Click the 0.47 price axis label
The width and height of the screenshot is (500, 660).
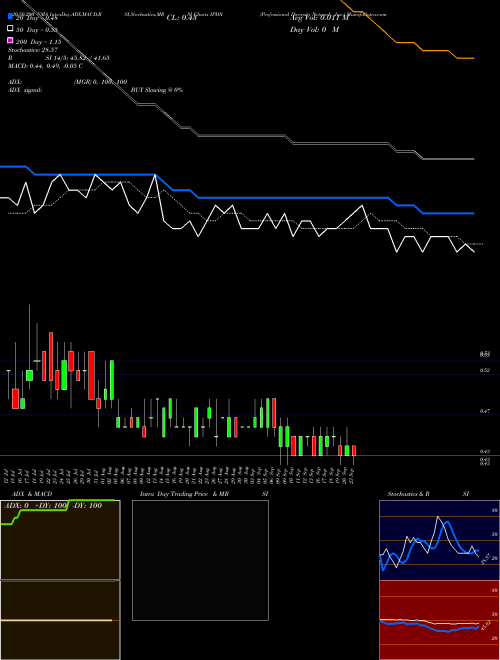(x=485, y=411)
